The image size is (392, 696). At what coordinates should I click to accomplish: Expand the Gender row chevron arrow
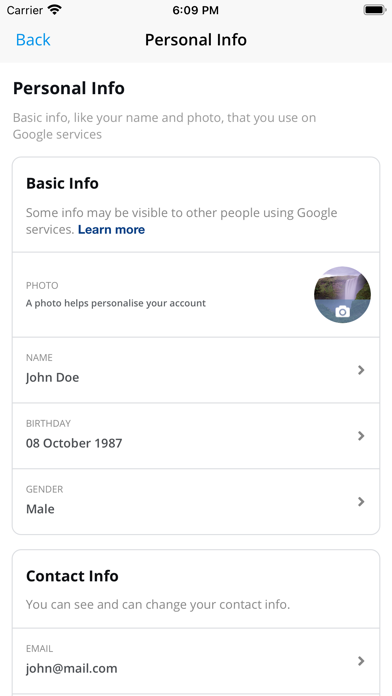pyautogui.click(x=361, y=501)
